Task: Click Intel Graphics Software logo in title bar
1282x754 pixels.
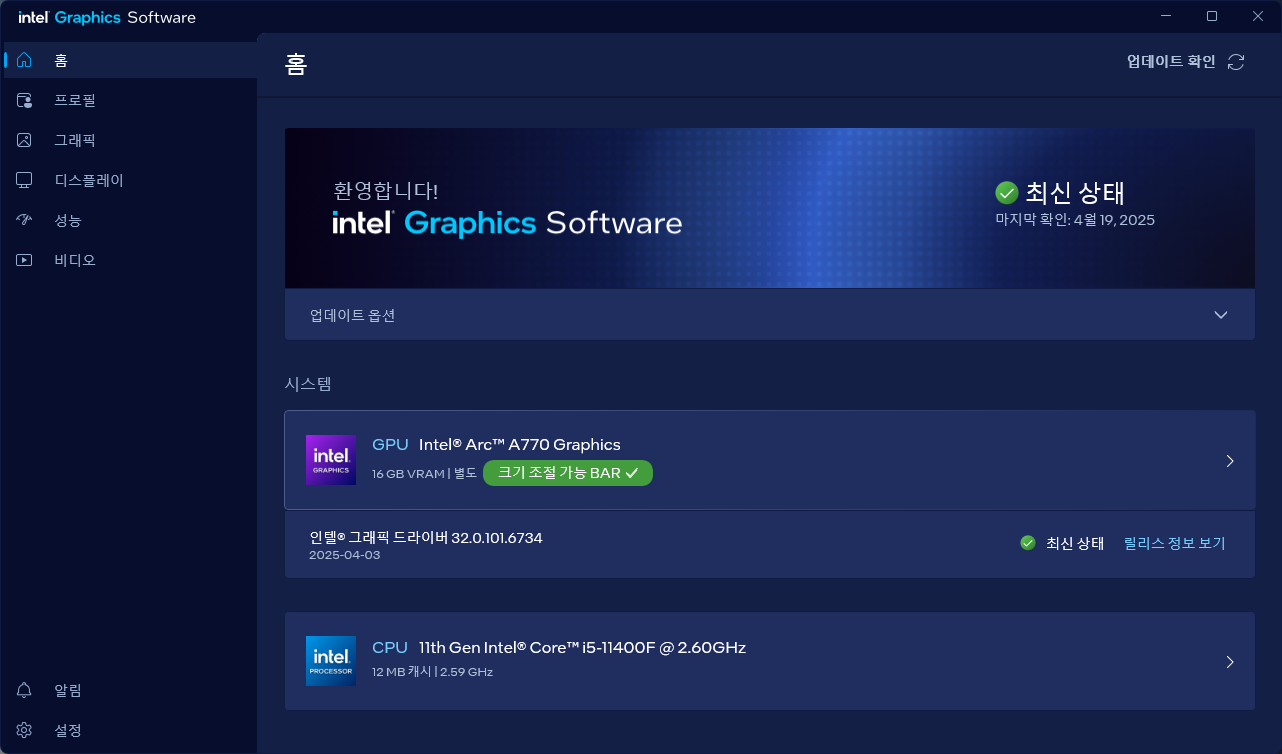Action: pyautogui.click(x=107, y=17)
